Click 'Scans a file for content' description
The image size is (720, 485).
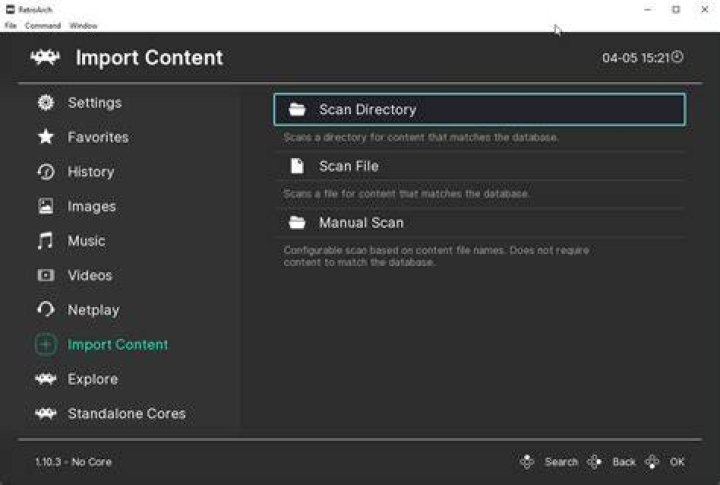pyautogui.click(x=406, y=193)
